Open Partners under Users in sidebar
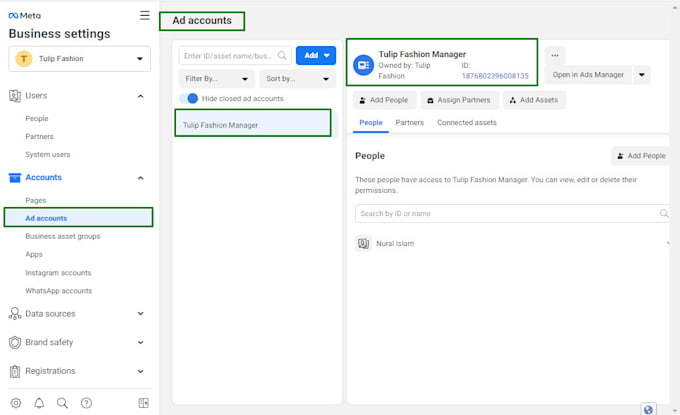Viewport: 680px width, 415px height. tap(39, 136)
